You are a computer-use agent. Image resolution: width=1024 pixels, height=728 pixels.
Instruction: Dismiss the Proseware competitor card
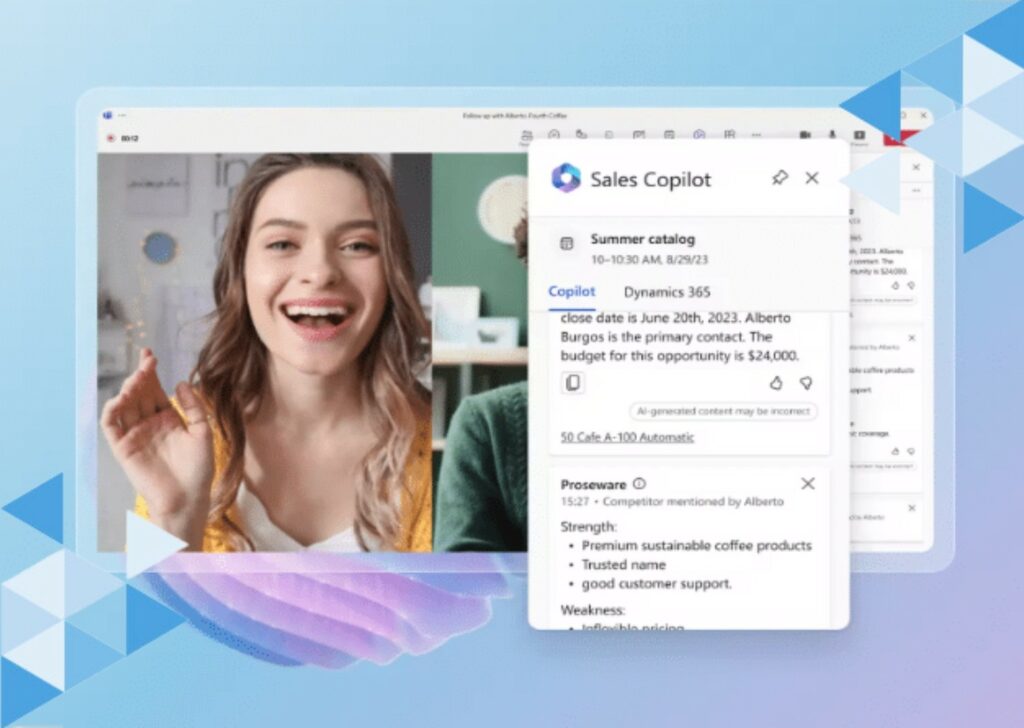[x=808, y=483]
